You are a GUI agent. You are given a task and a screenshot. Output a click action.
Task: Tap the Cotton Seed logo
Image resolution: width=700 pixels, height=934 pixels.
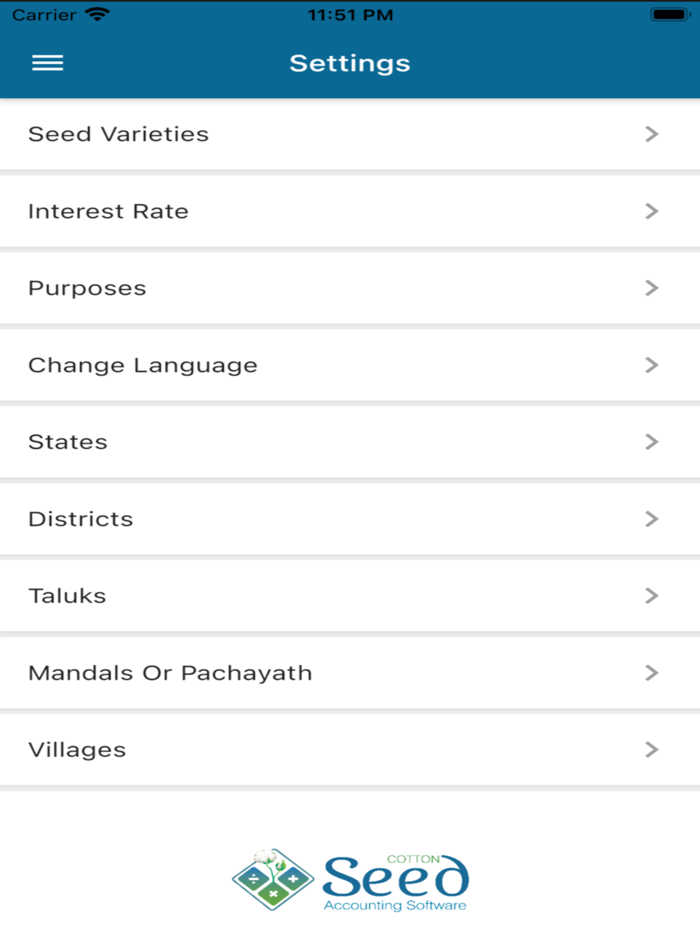tap(350, 878)
